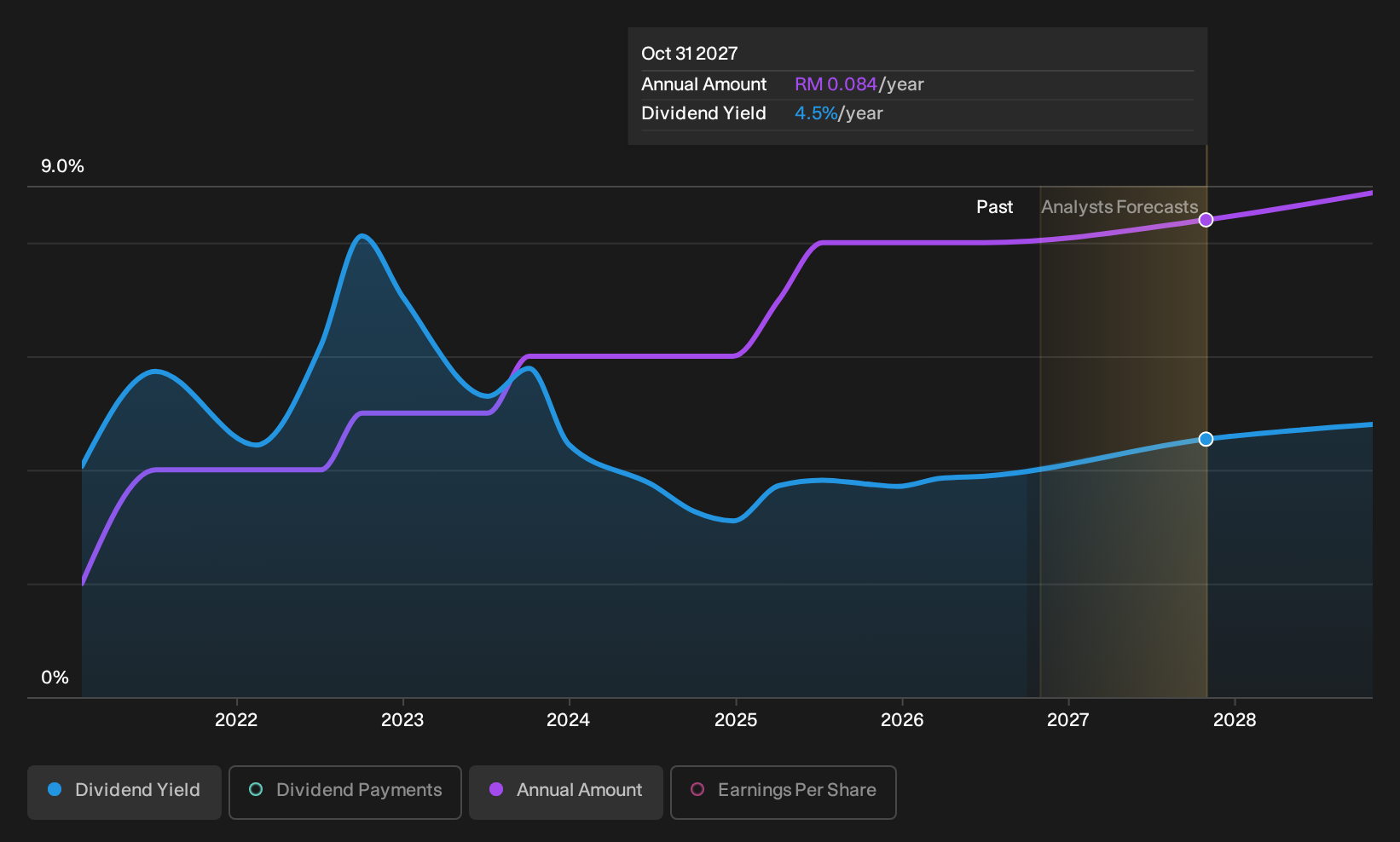Click the 'RM 0.084' annual amount value

coord(836,84)
